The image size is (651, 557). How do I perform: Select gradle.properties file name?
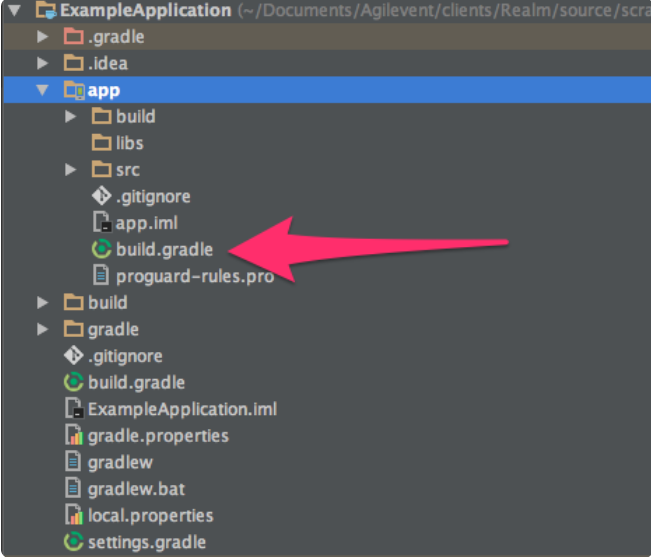click(158, 436)
